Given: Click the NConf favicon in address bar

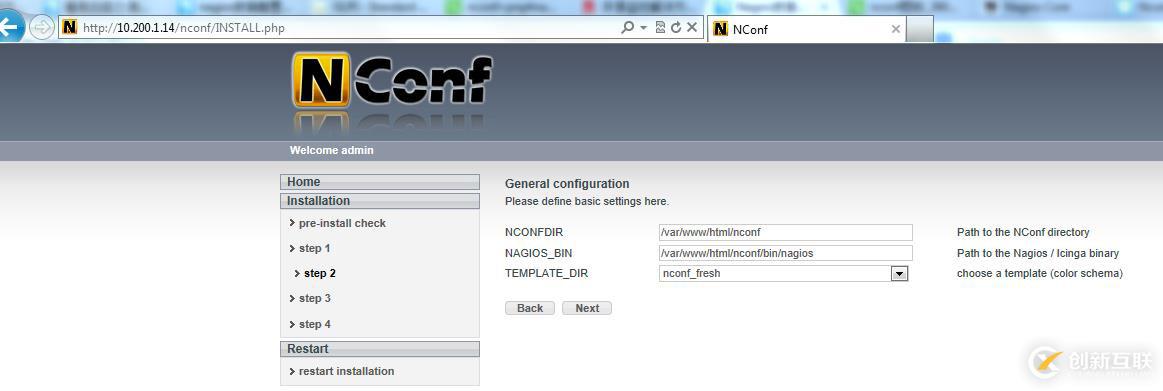Looking at the screenshot, I should pos(70,27).
